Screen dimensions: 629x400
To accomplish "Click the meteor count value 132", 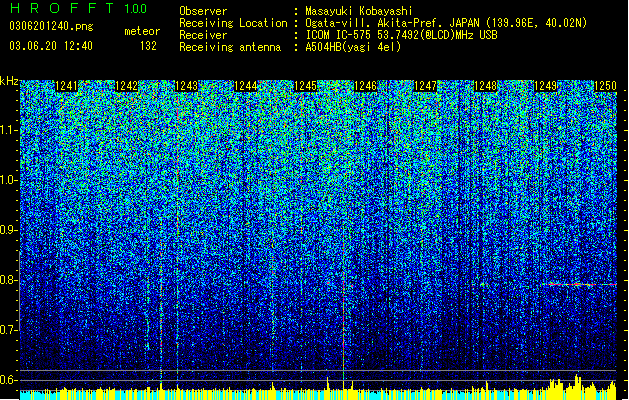I will pos(148,46).
